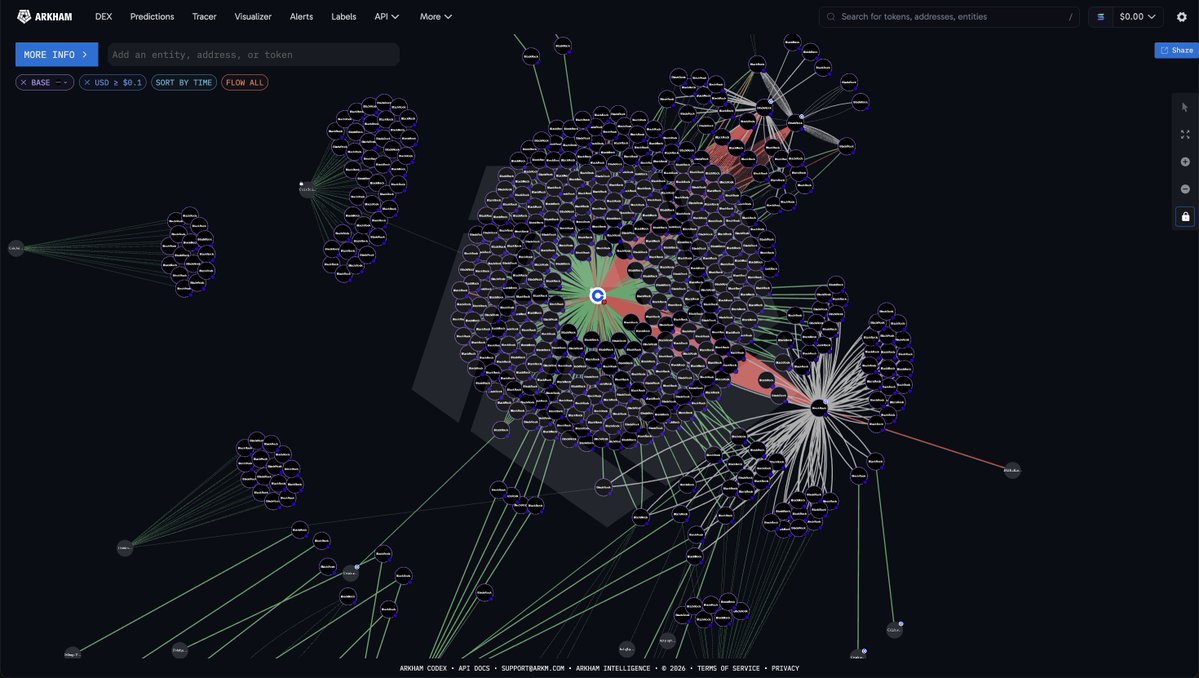Expand the More menu
1199x678 pixels.
(x=436, y=17)
